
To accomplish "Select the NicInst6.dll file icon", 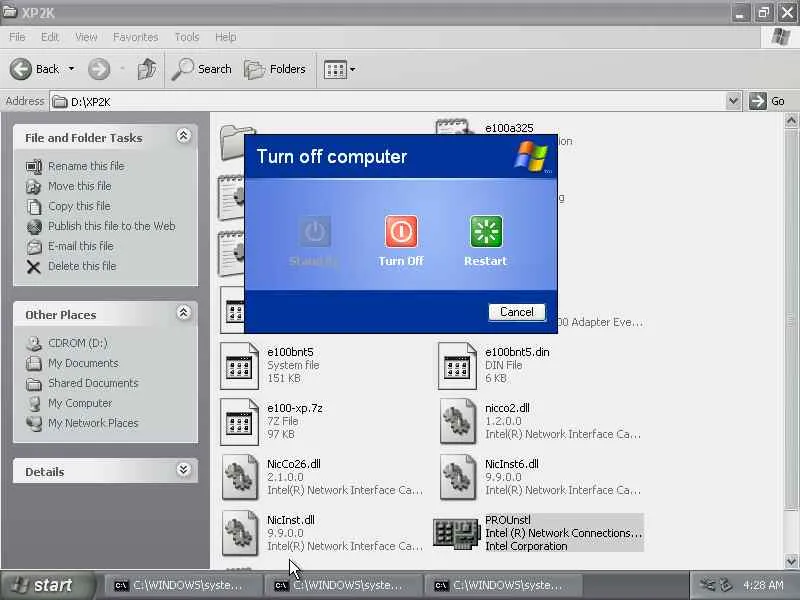I will 457,478.
